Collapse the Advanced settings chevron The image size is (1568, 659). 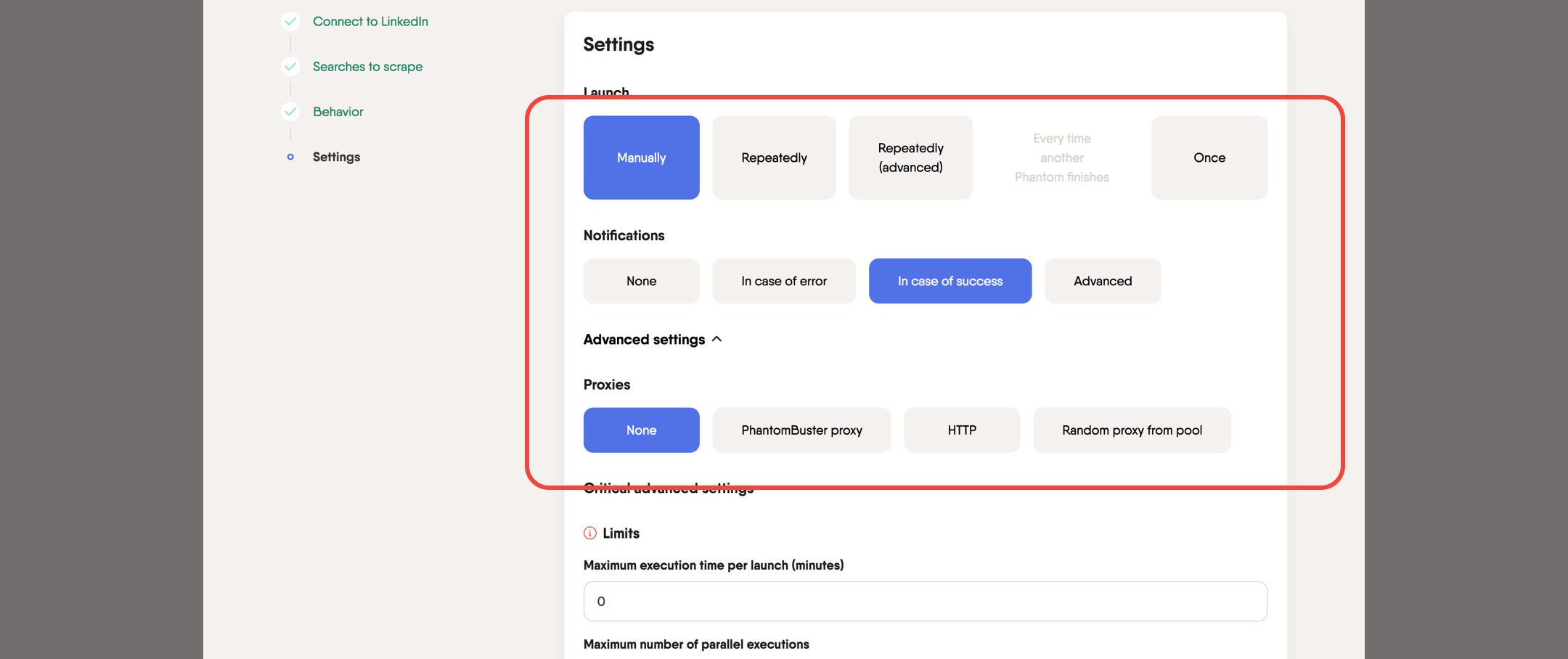(x=717, y=339)
